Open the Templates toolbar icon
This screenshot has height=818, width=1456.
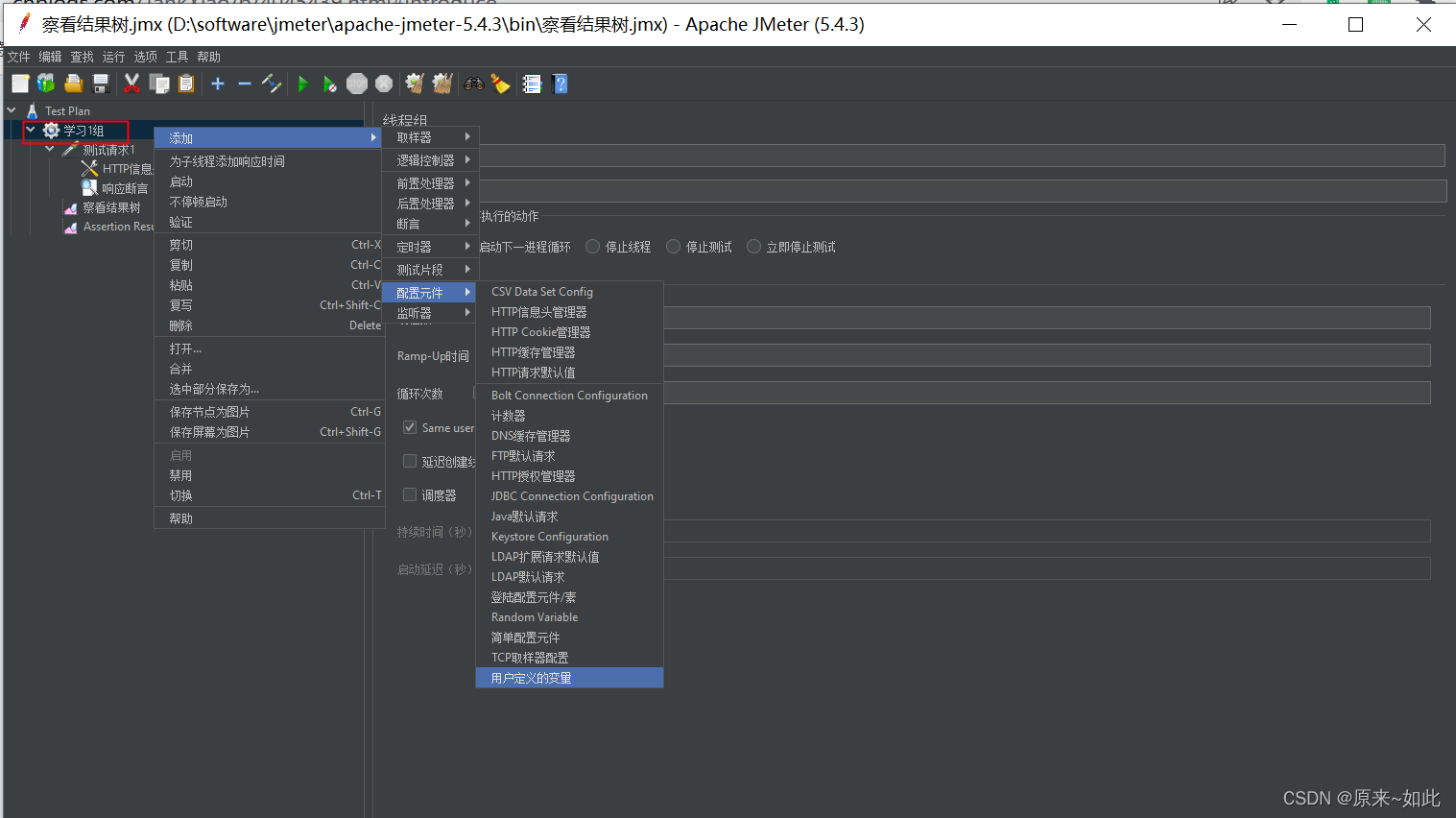(46, 84)
